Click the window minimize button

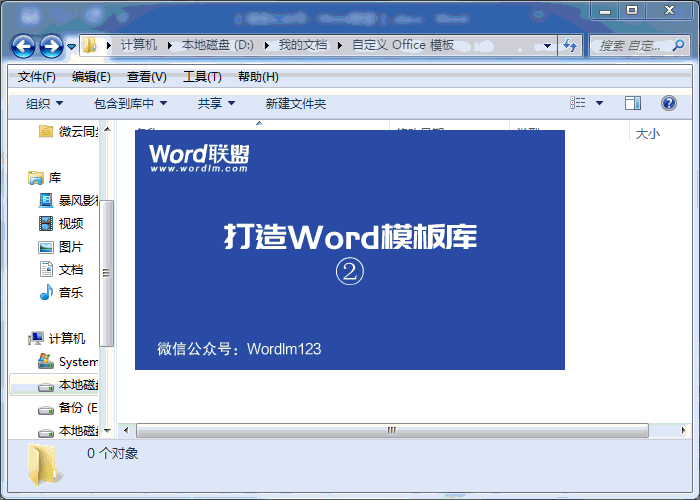tap(605, 11)
